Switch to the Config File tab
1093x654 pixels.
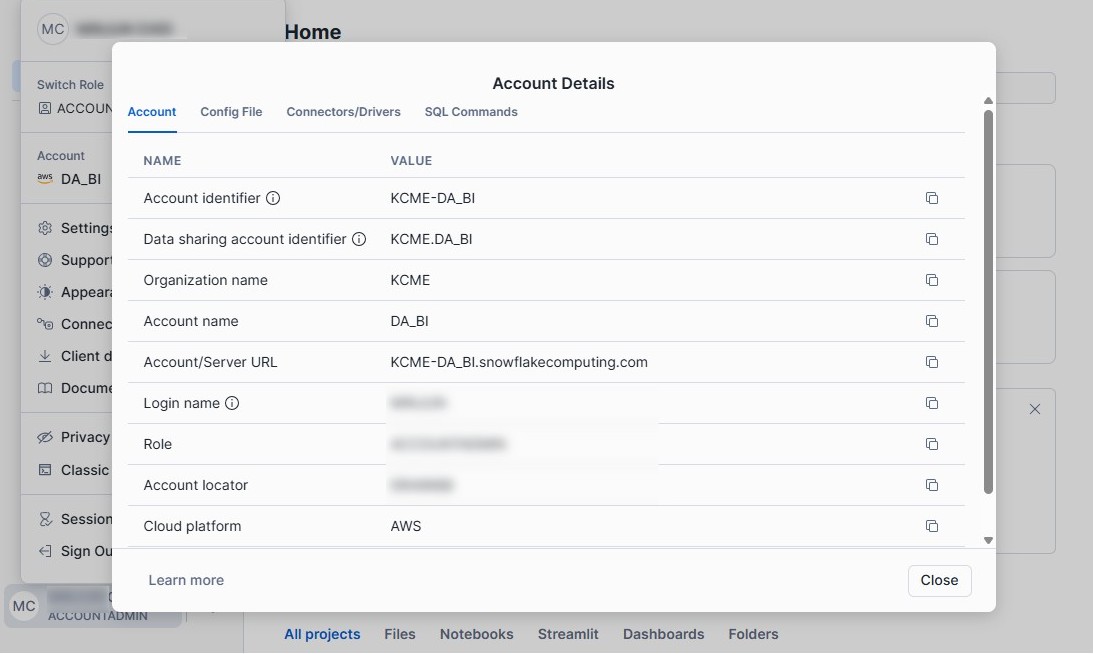coord(231,112)
